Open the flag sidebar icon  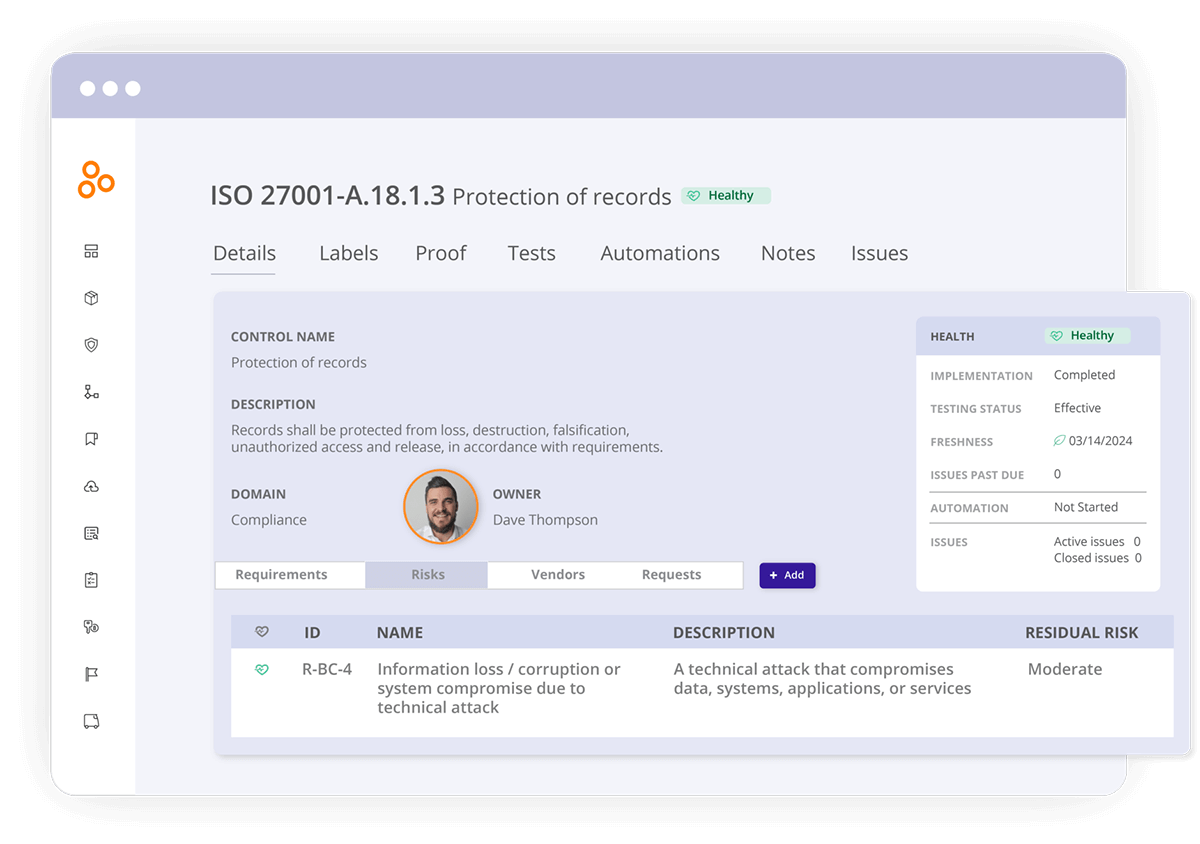coord(91,673)
